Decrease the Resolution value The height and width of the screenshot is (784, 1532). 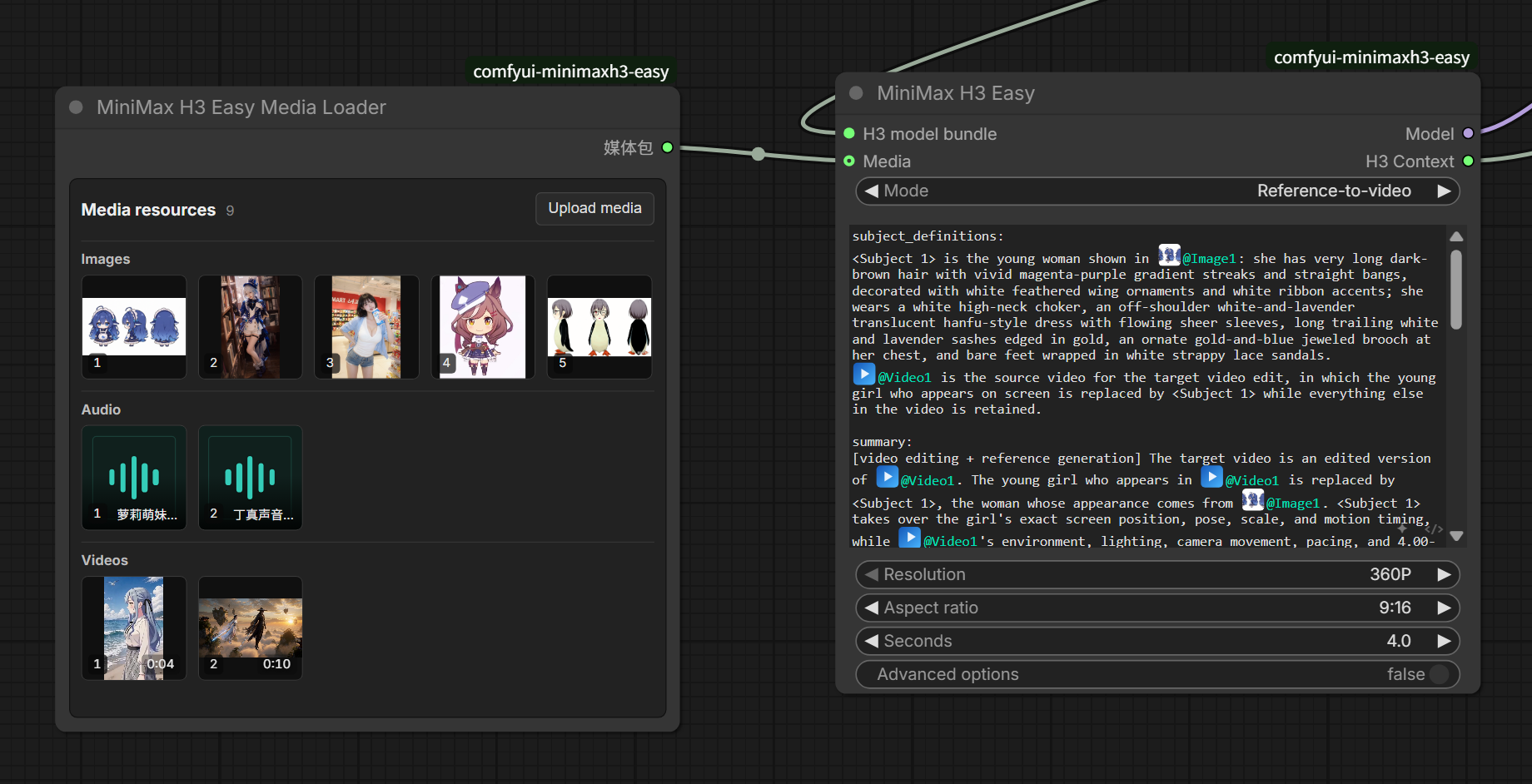872,574
